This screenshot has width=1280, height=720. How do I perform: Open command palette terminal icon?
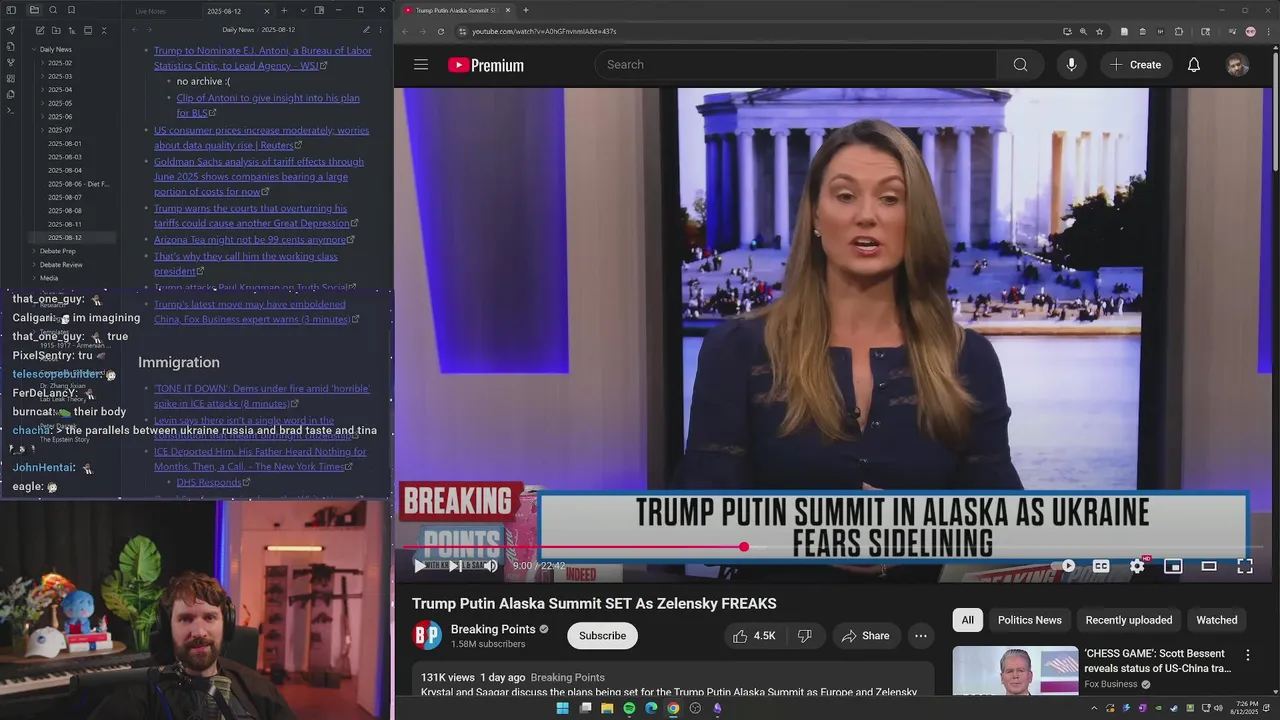click(x=11, y=110)
